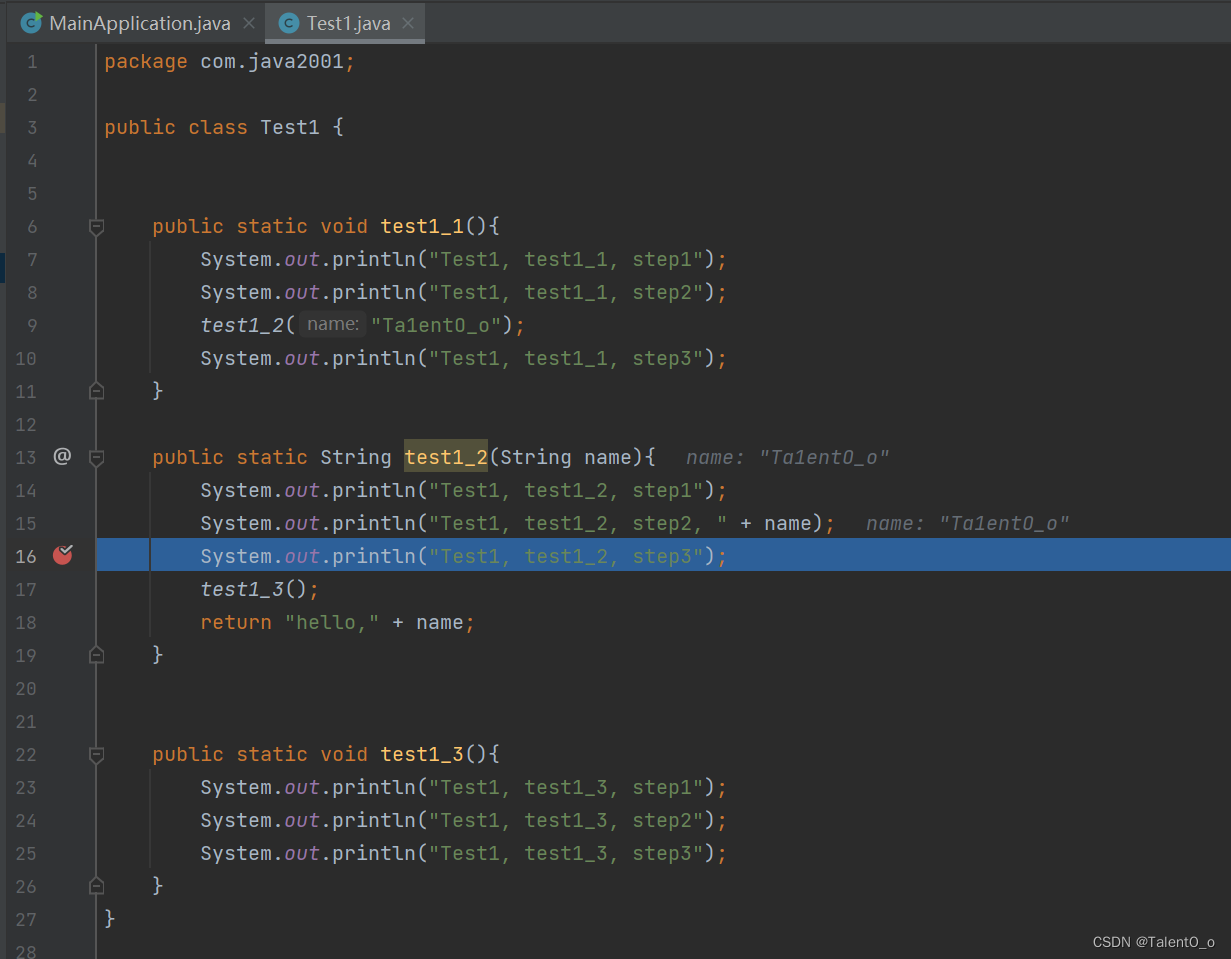
Task: Click the "Test1, test1_1, step2" string
Action: tap(567, 292)
